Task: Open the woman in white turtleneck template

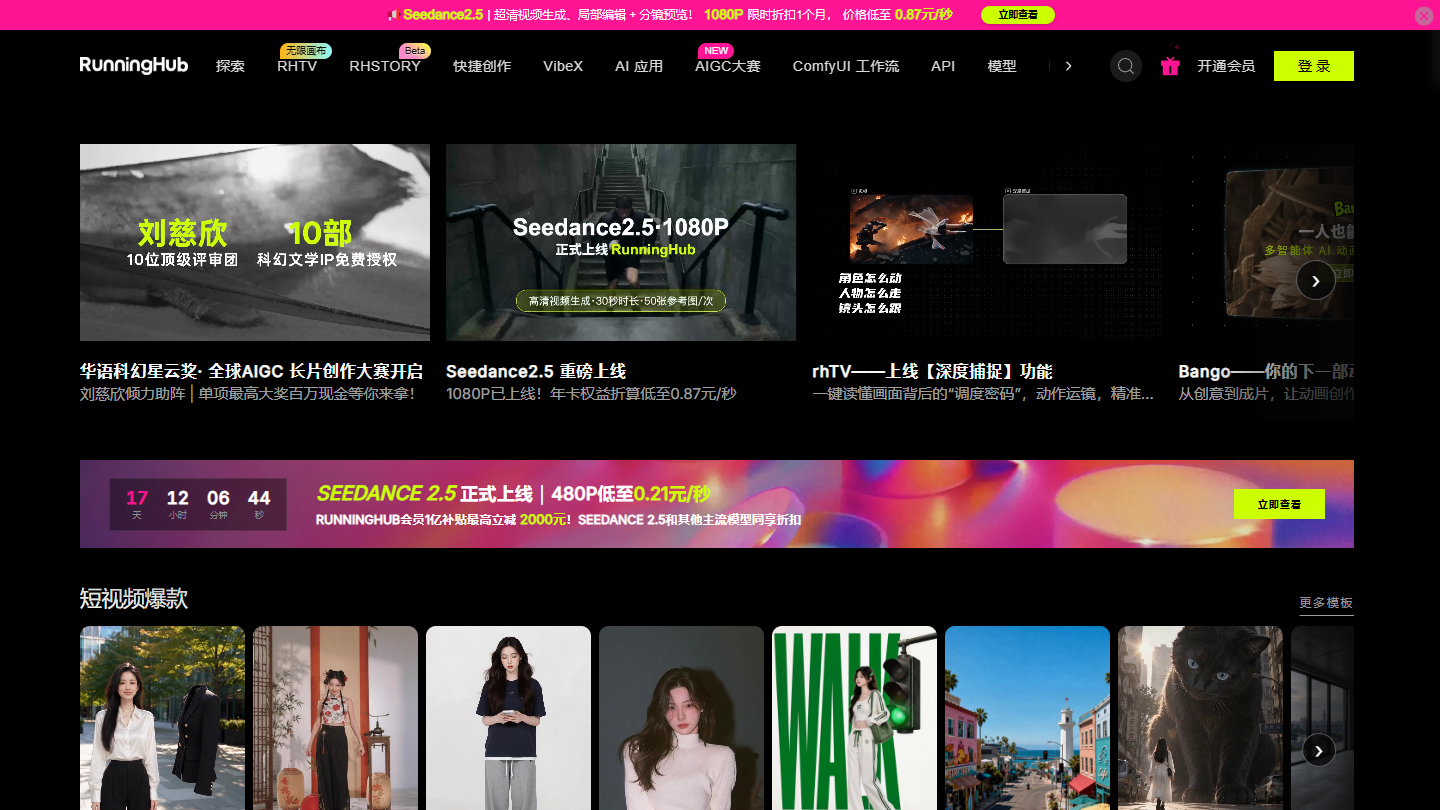Action: [681, 718]
